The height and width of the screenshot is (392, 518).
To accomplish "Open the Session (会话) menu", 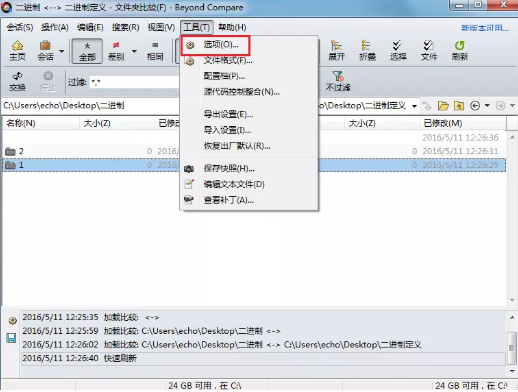I will pos(20,27).
